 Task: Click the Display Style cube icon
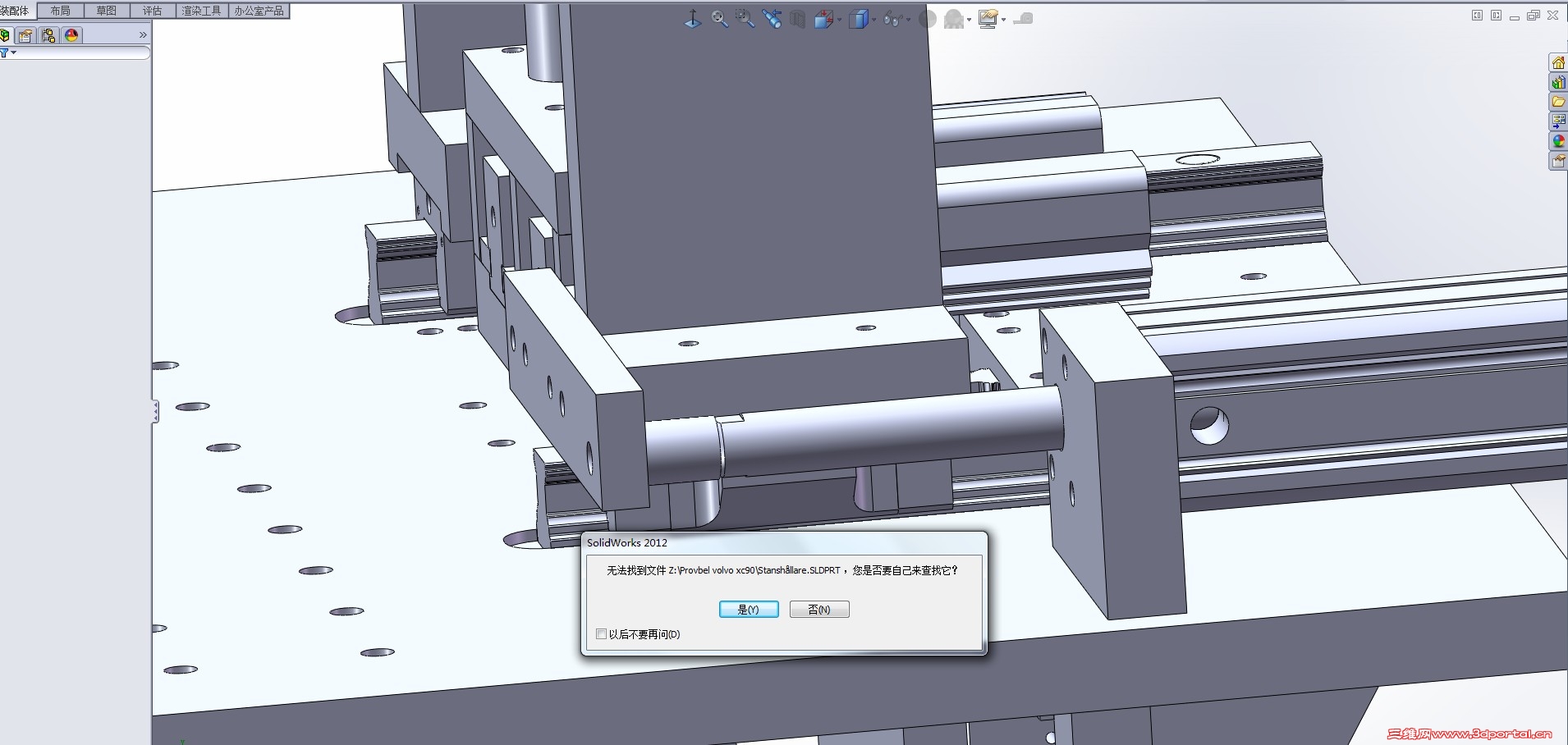tap(859, 19)
